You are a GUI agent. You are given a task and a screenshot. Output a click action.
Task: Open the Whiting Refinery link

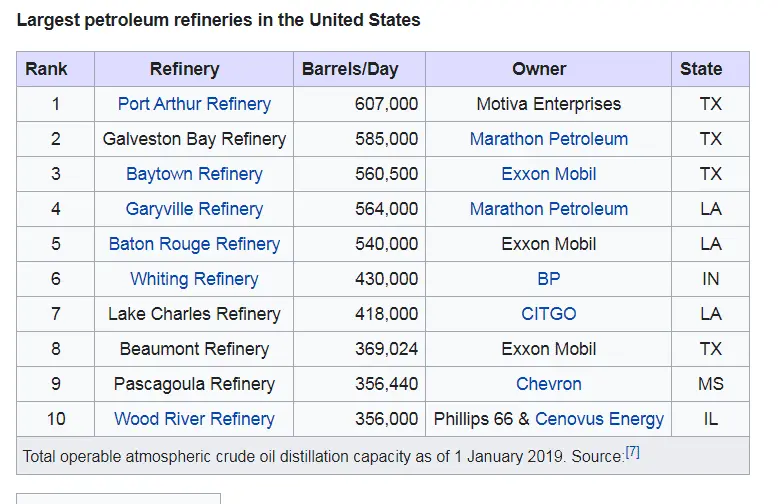[x=194, y=279]
